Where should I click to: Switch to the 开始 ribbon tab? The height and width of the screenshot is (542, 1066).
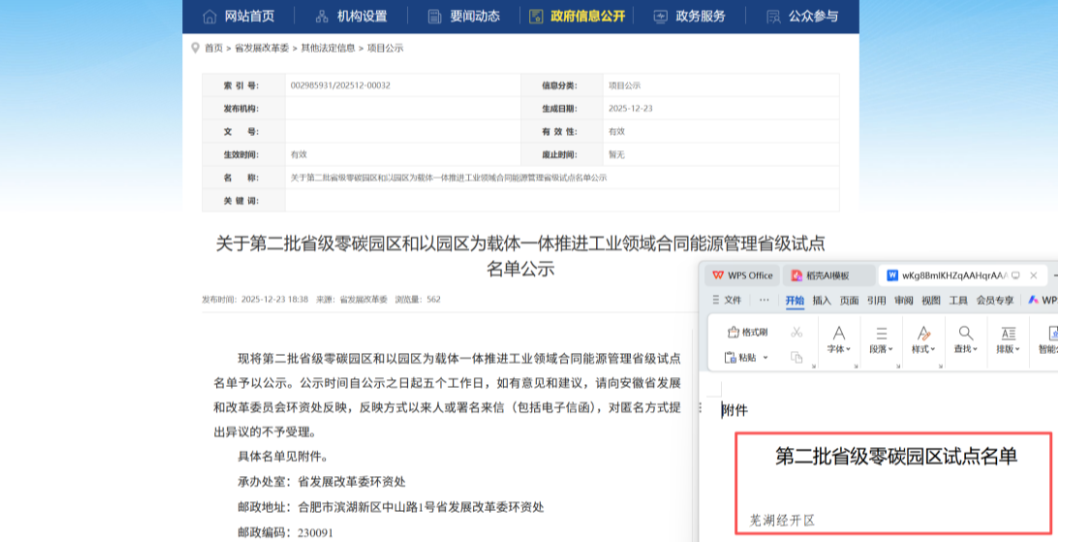[795, 301]
